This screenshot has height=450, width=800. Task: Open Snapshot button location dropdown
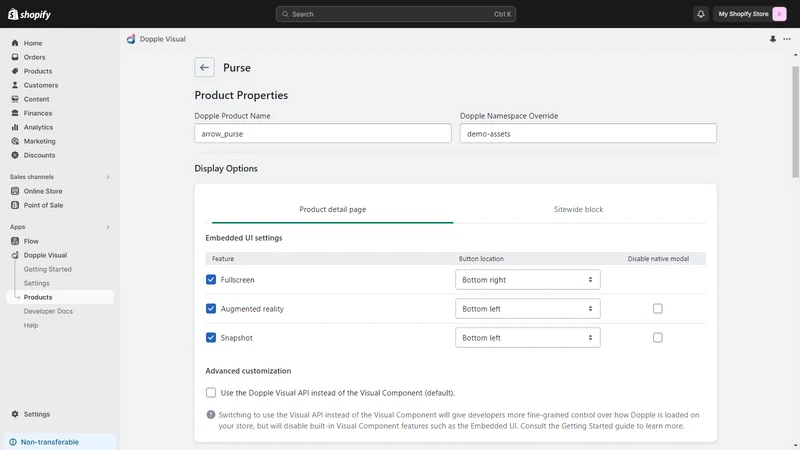click(x=528, y=338)
